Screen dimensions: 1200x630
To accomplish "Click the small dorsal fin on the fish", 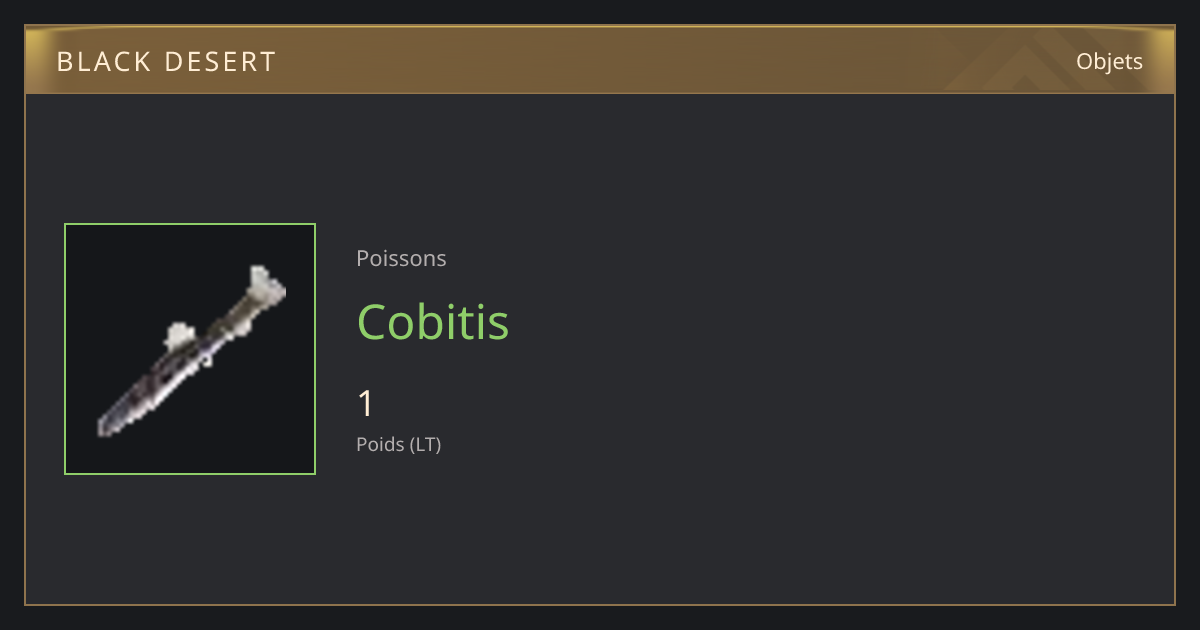I will click(179, 334).
